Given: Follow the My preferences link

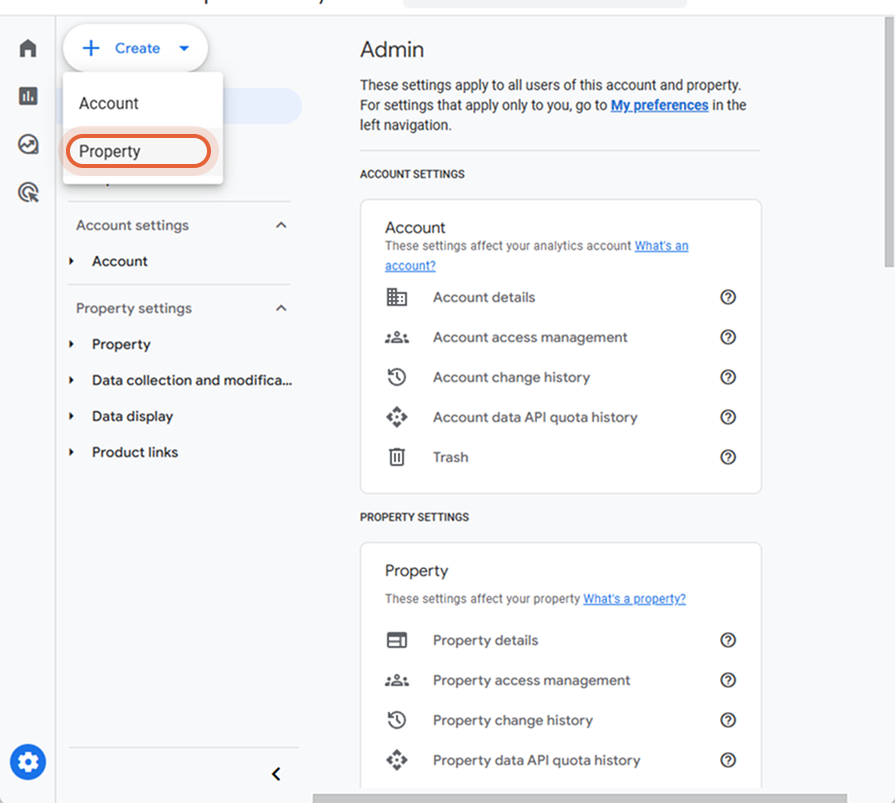Looking at the screenshot, I should tap(659, 105).
